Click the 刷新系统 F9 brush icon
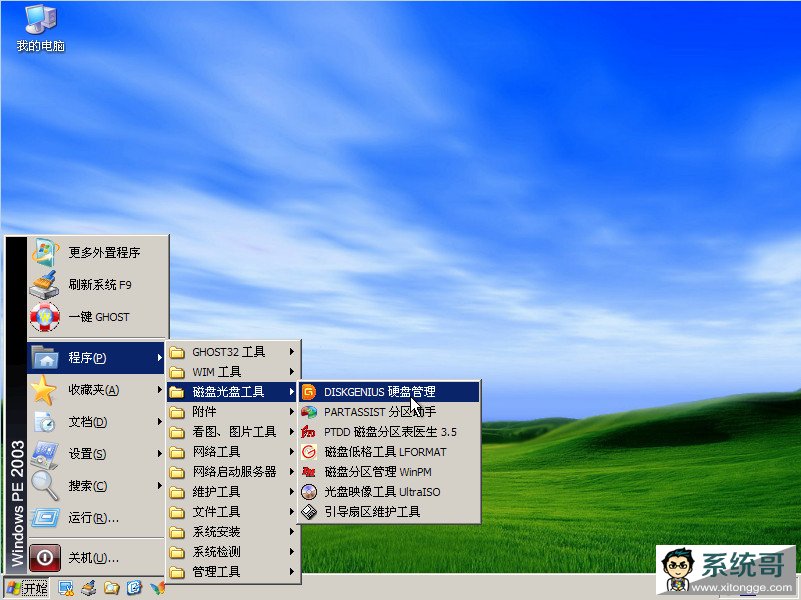The height and width of the screenshot is (600, 801). pyautogui.click(x=45, y=284)
